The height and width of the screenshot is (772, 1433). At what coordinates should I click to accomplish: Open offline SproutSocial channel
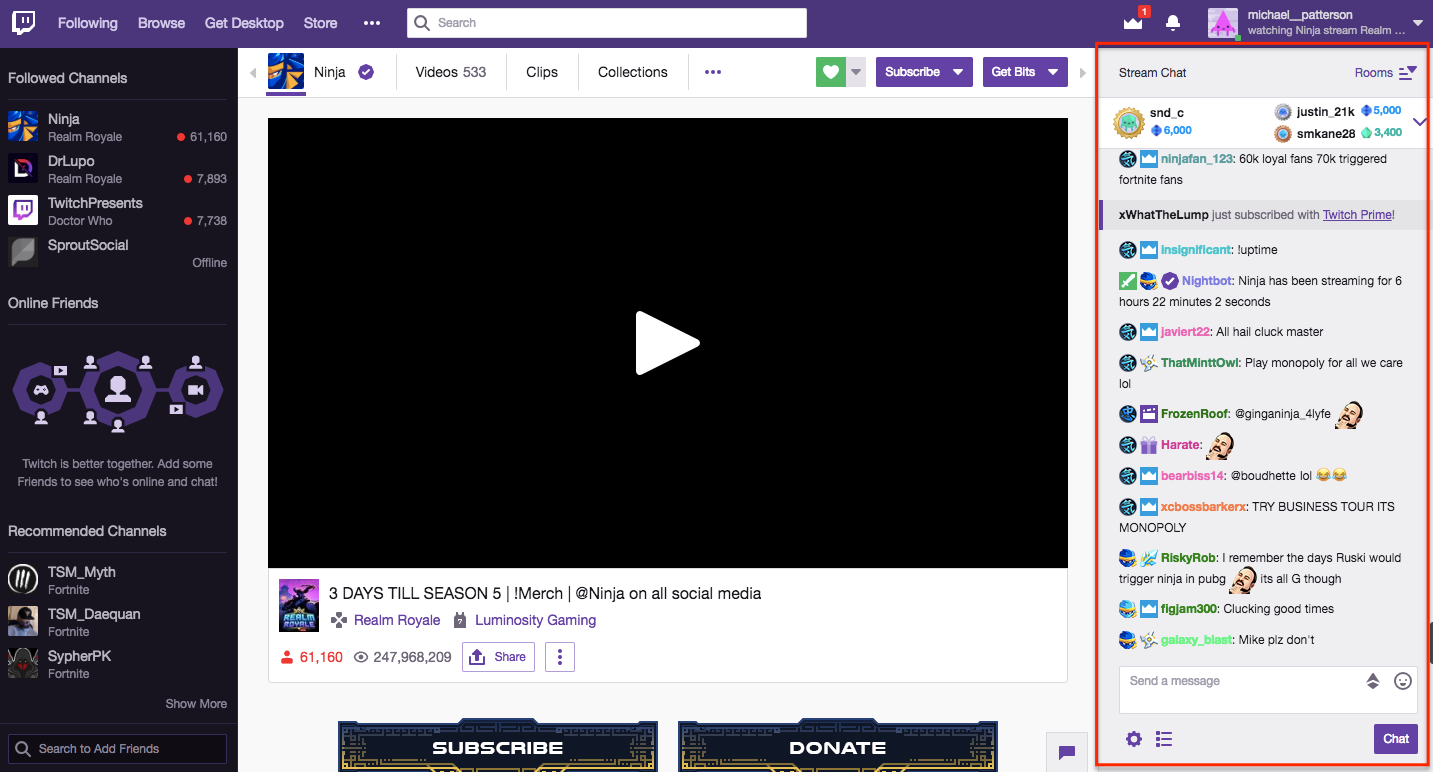(x=118, y=253)
